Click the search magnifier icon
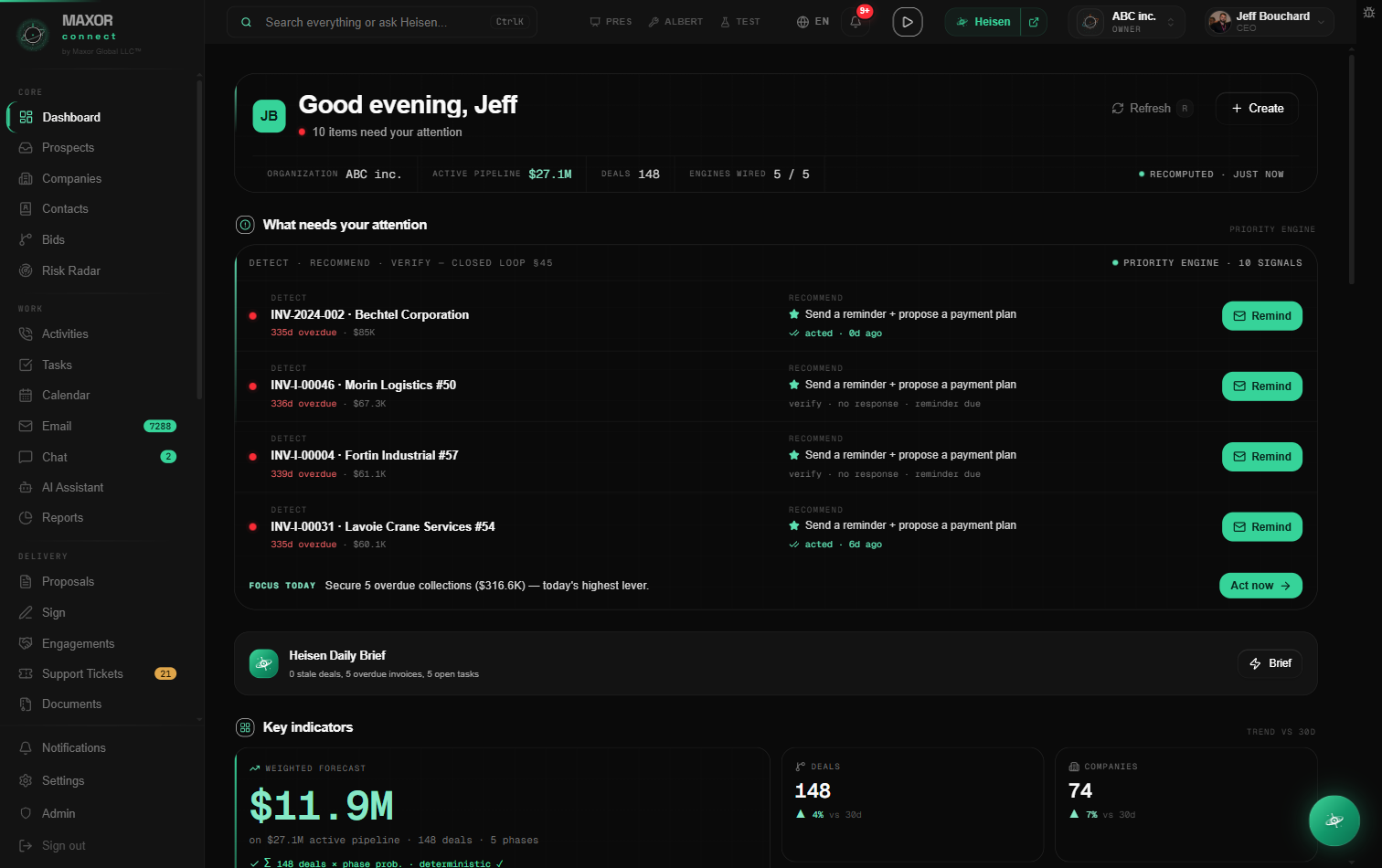 pos(246,22)
